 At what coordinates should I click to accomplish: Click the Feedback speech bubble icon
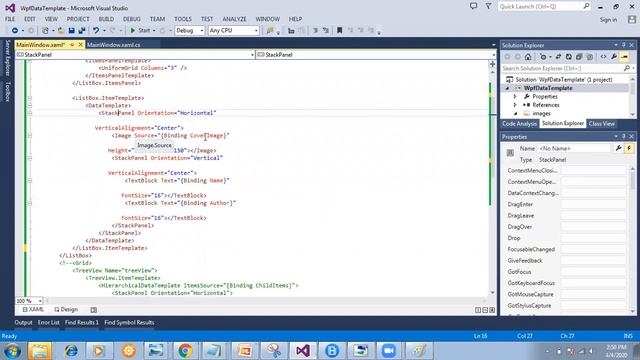point(473,6)
